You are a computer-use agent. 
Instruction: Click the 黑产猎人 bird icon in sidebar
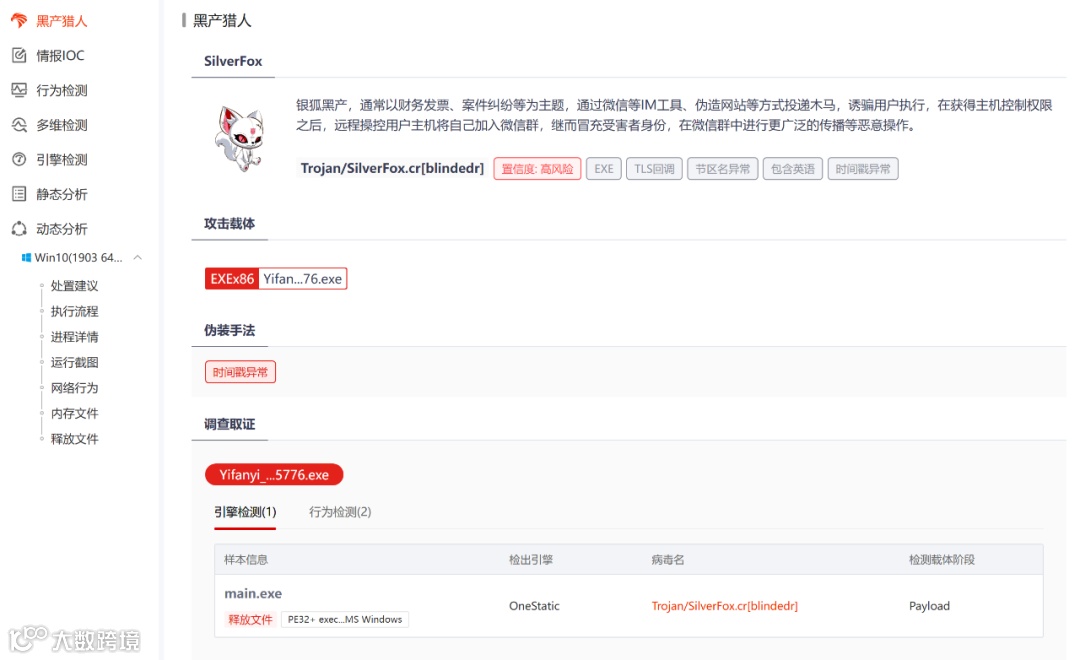(x=19, y=21)
